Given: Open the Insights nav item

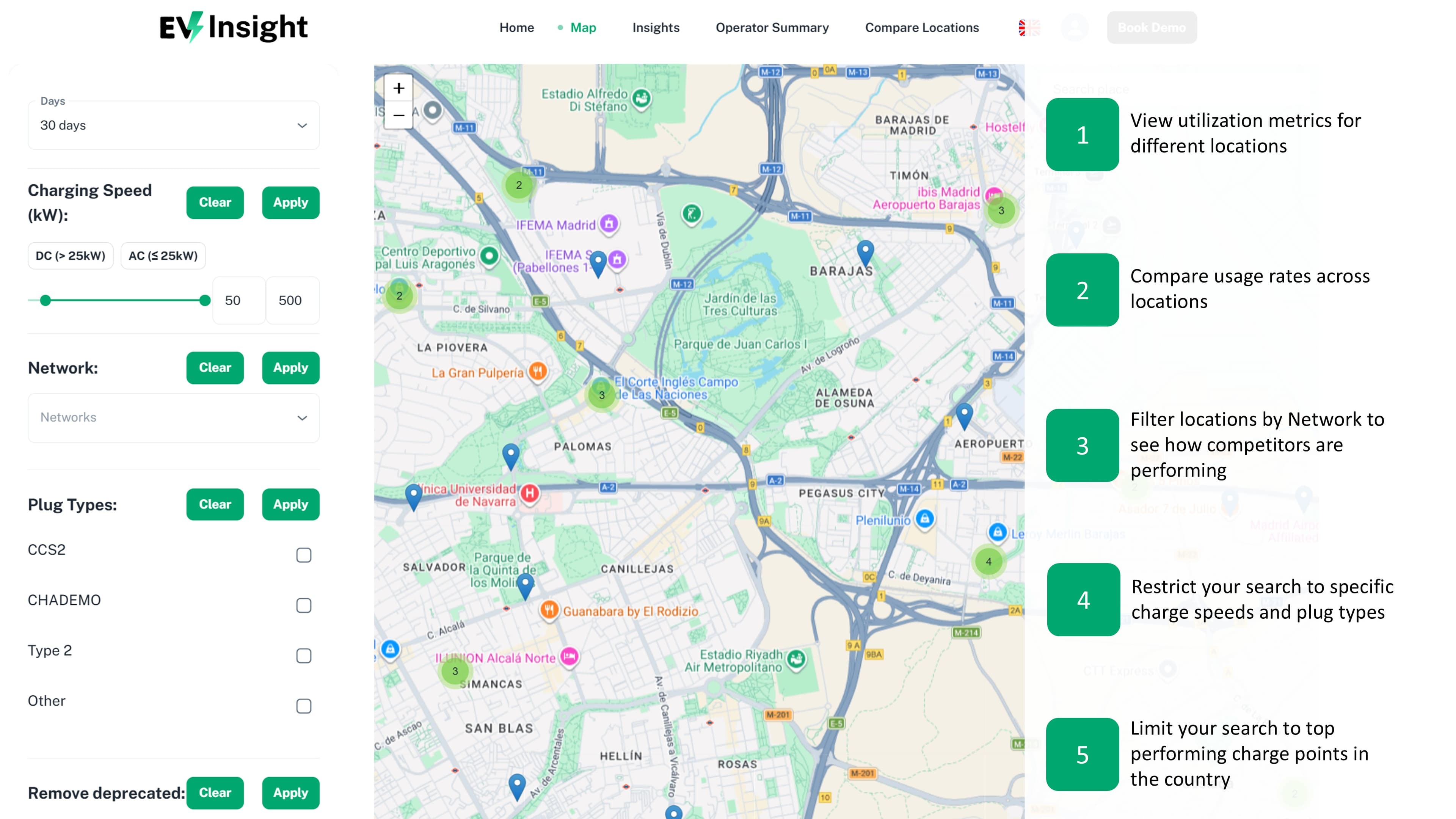Looking at the screenshot, I should [656, 28].
